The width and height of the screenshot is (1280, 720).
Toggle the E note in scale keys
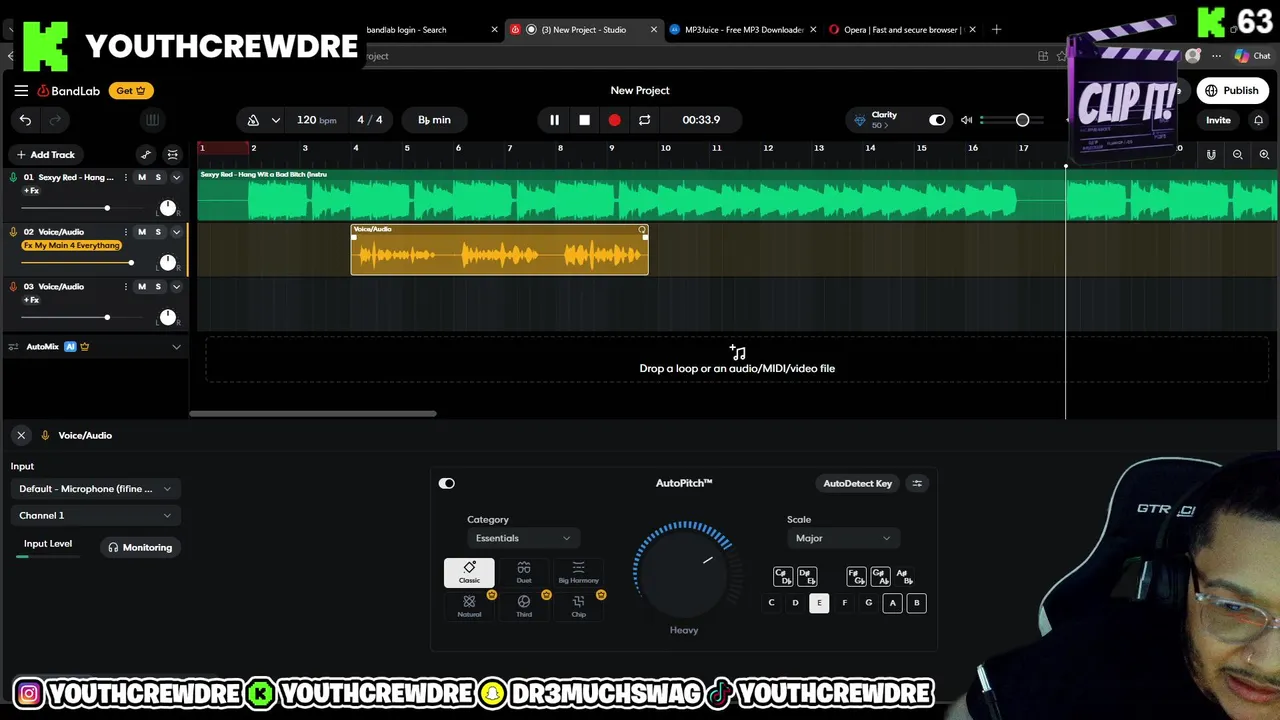(x=819, y=603)
